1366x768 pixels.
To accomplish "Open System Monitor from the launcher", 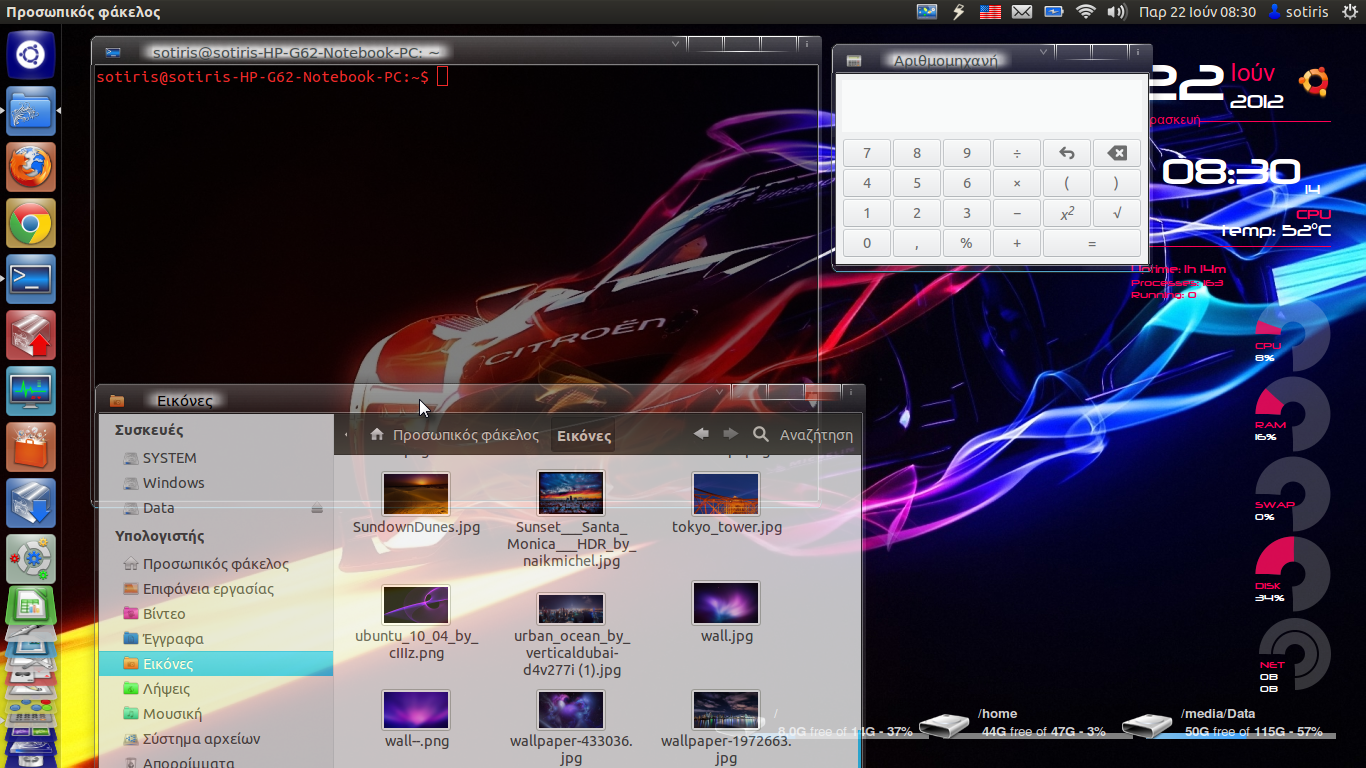I will point(31,391).
